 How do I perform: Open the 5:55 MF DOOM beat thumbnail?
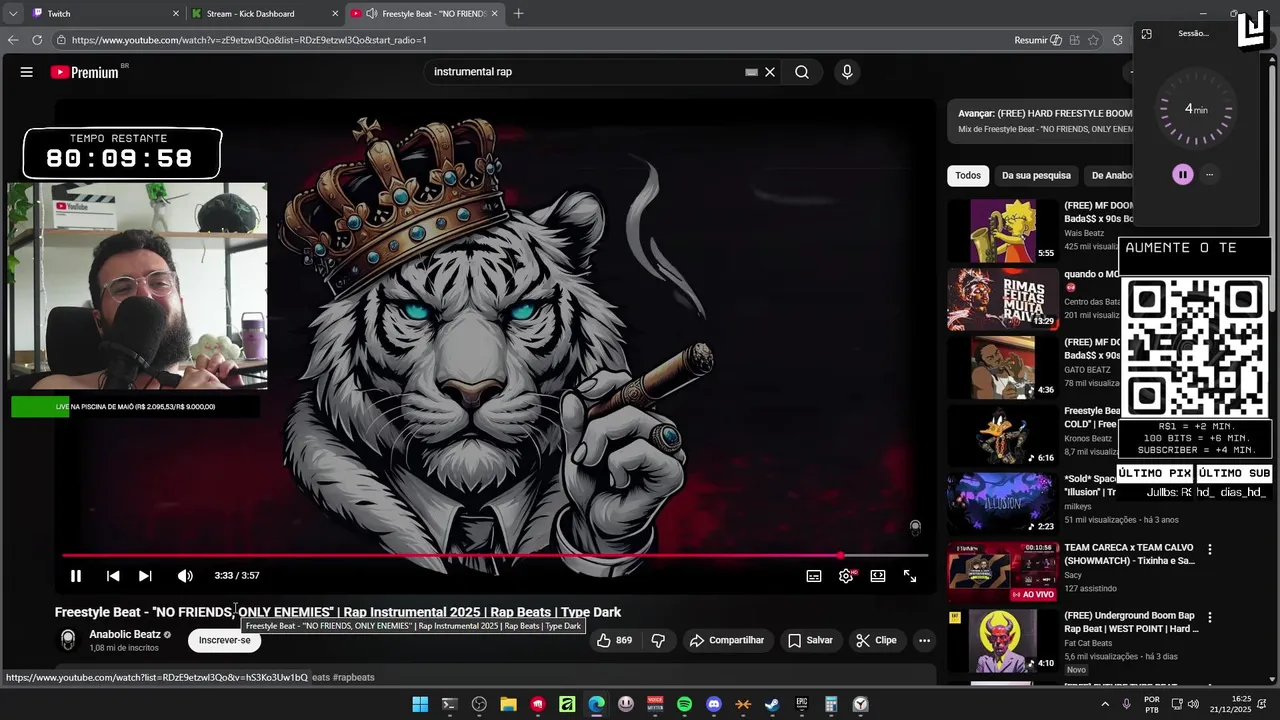click(1003, 231)
